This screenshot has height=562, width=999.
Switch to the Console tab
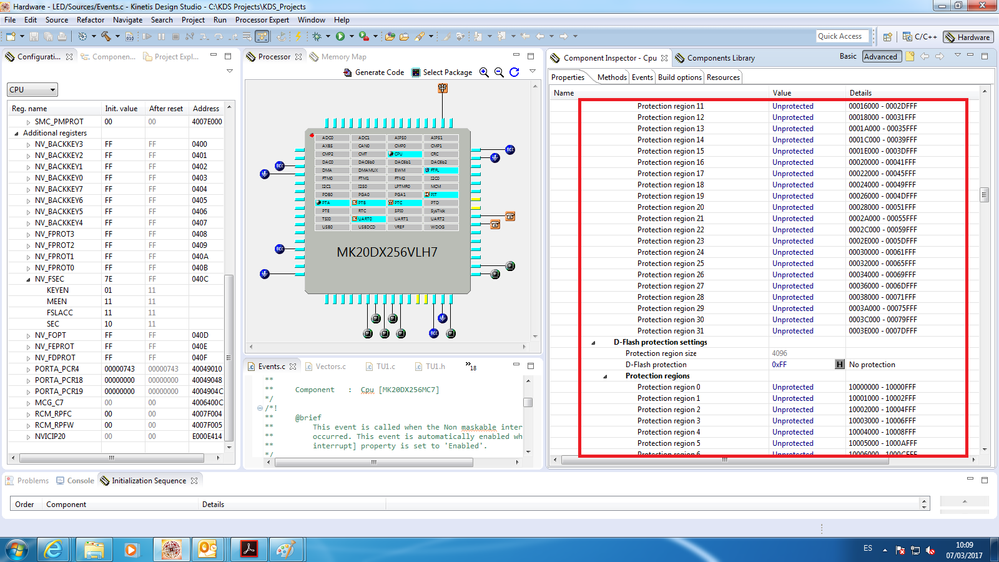coord(75,480)
